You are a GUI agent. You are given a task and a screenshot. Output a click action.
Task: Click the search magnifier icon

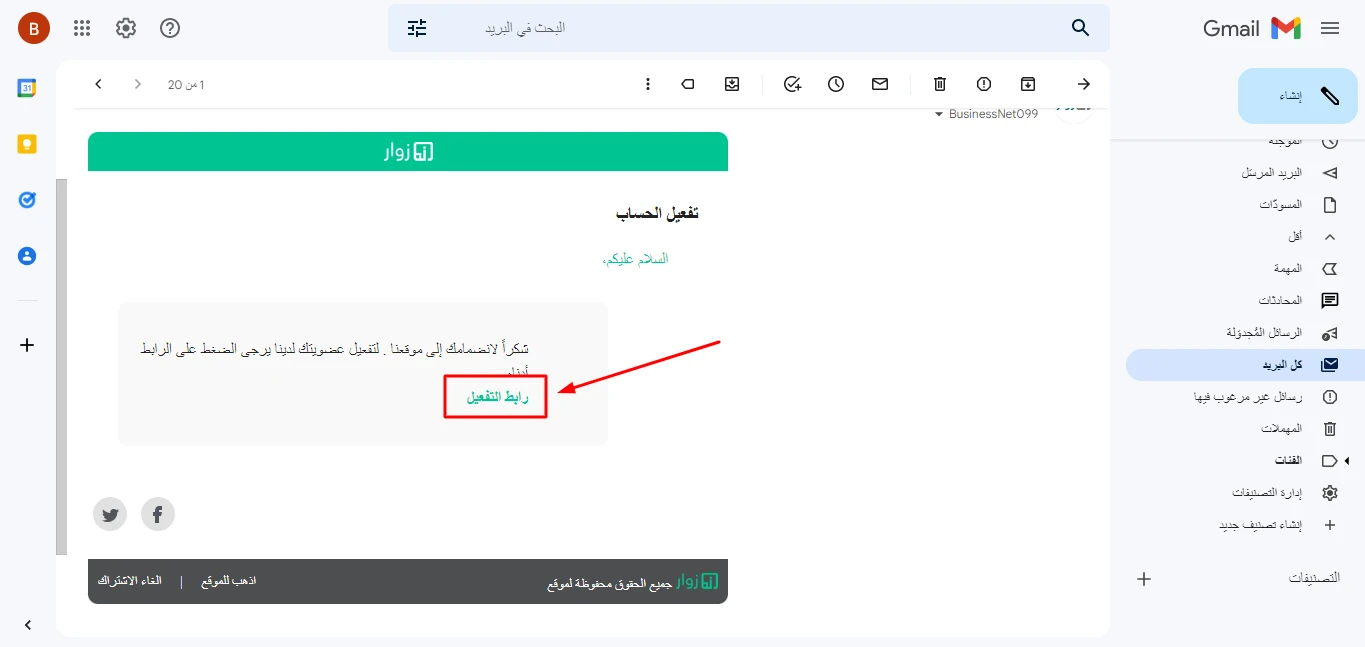point(1080,28)
